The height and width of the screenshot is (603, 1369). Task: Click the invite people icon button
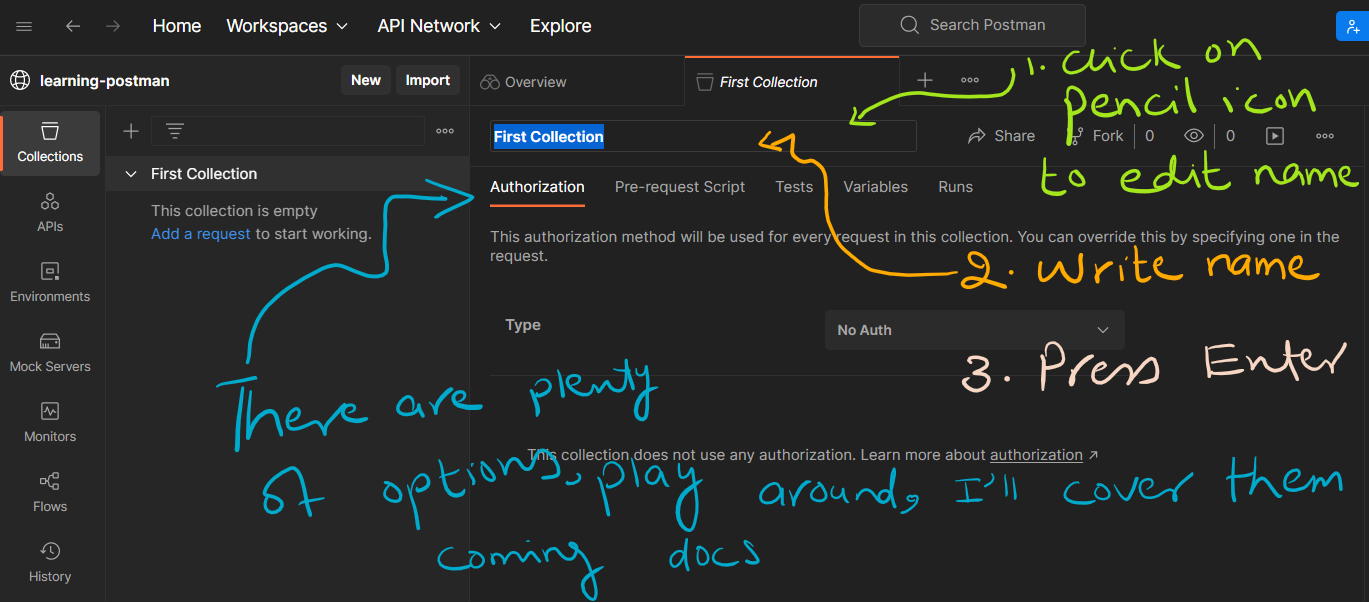tap(1352, 26)
